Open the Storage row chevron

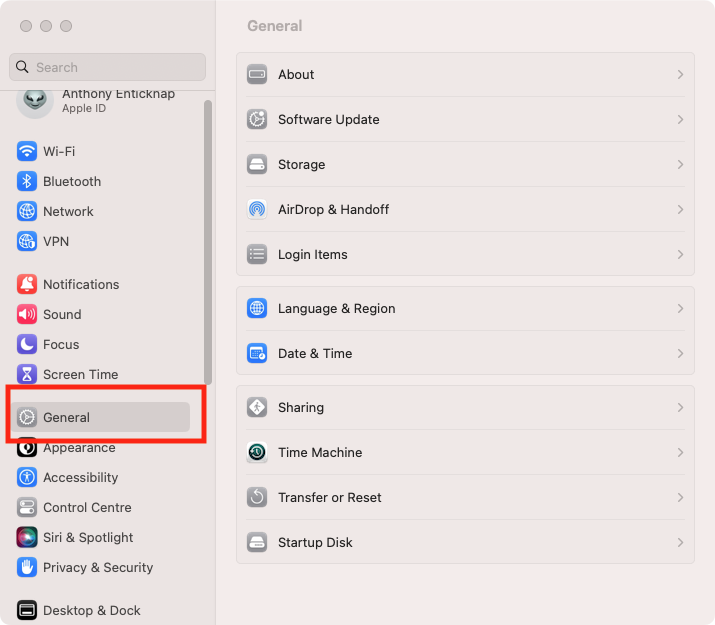(680, 165)
